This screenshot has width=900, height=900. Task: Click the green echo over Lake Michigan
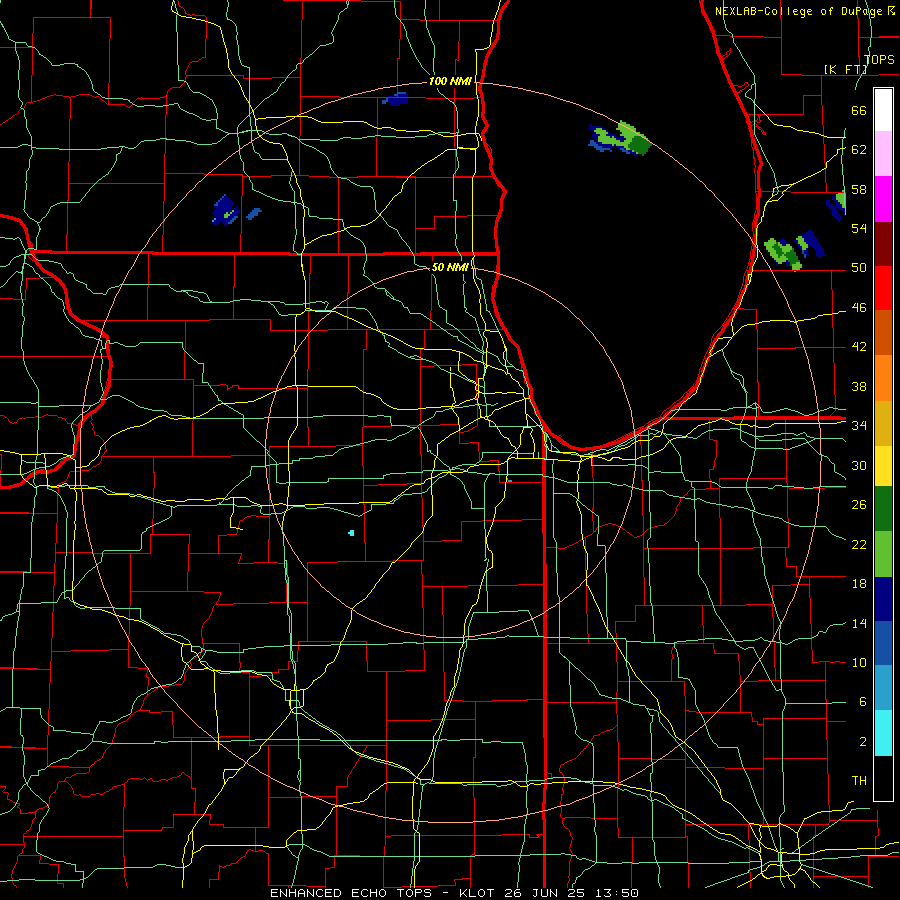[x=626, y=138]
